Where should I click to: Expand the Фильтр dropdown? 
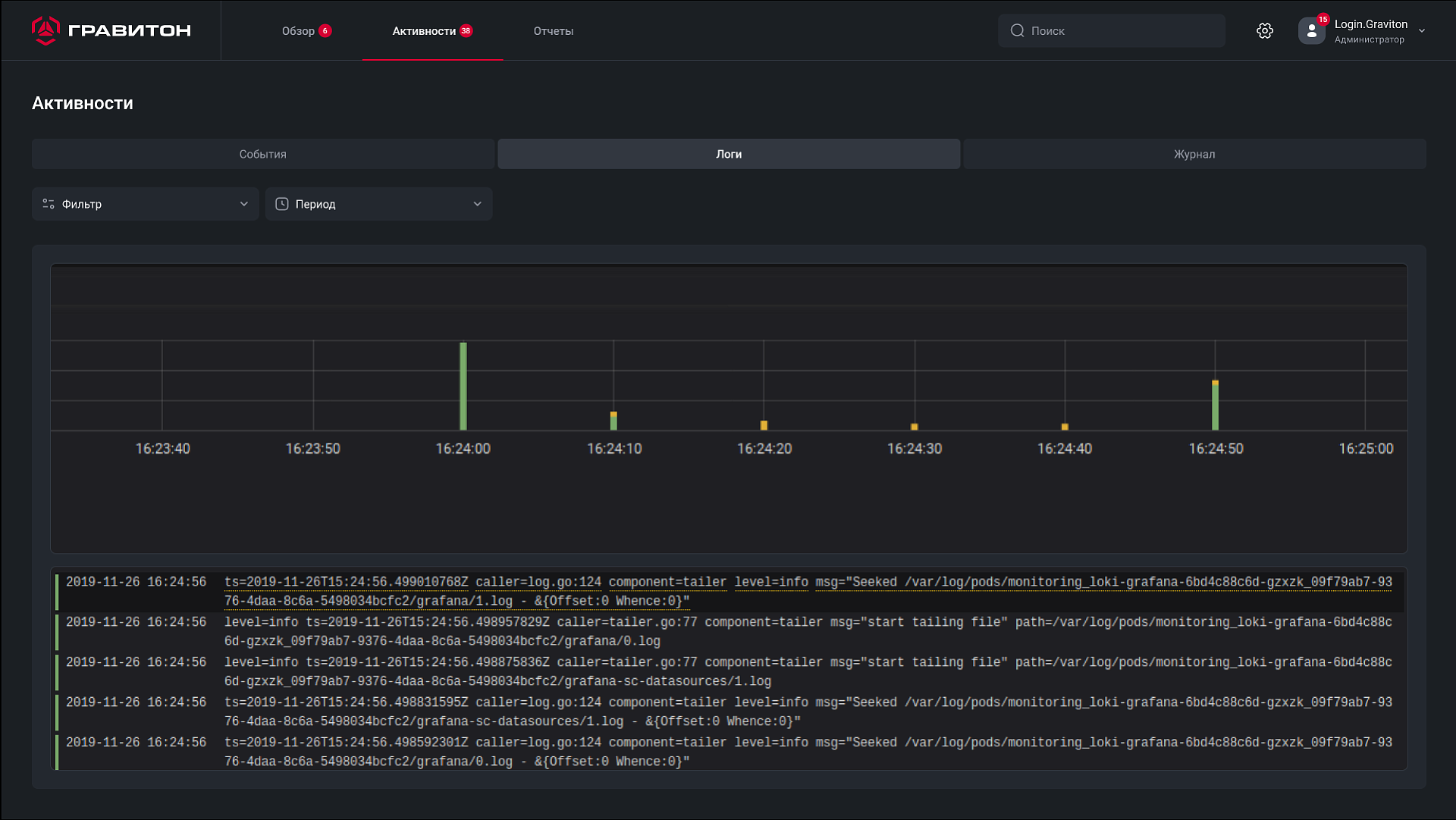pyautogui.click(x=243, y=204)
